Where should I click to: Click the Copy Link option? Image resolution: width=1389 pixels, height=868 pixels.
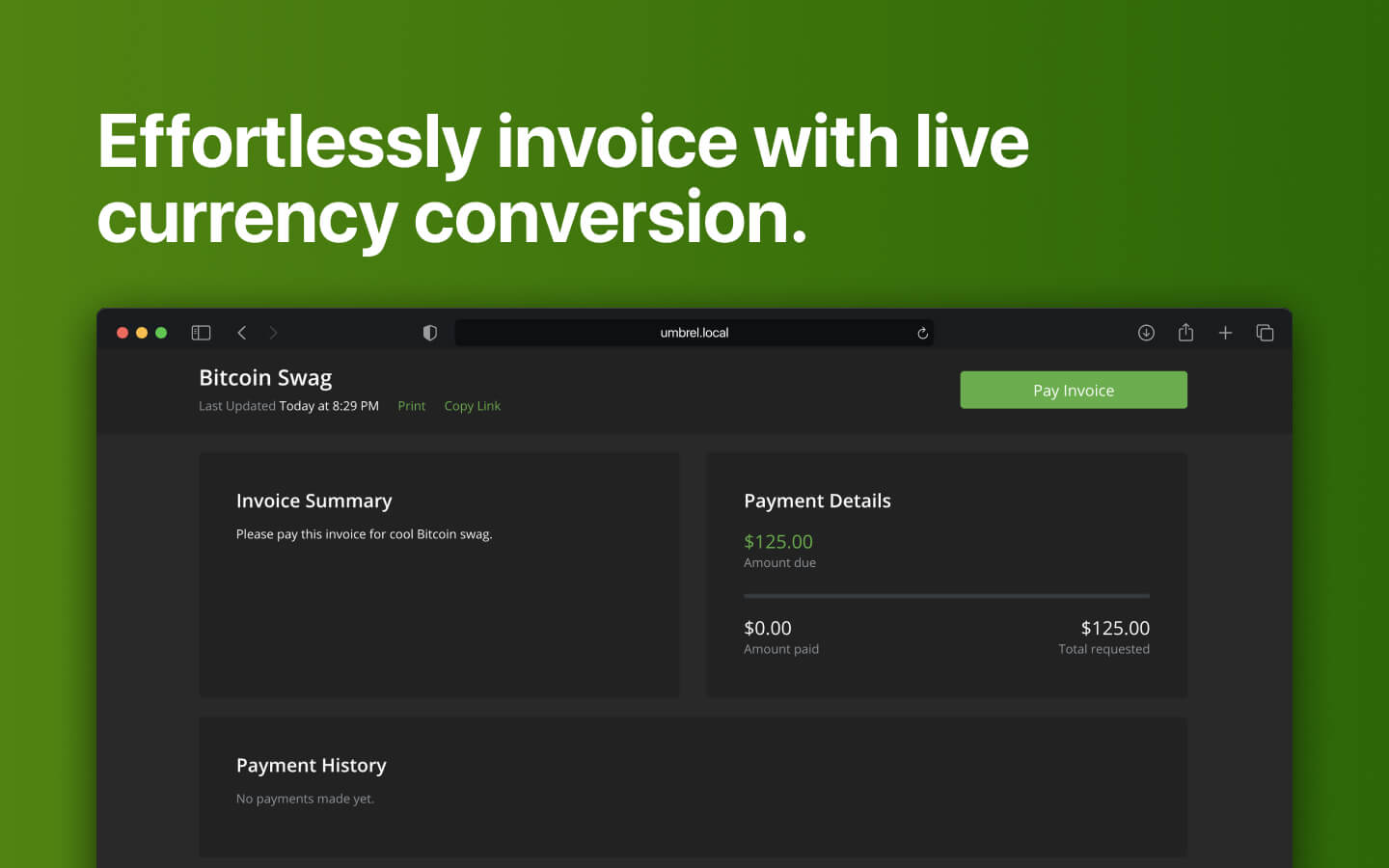point(472,405)
